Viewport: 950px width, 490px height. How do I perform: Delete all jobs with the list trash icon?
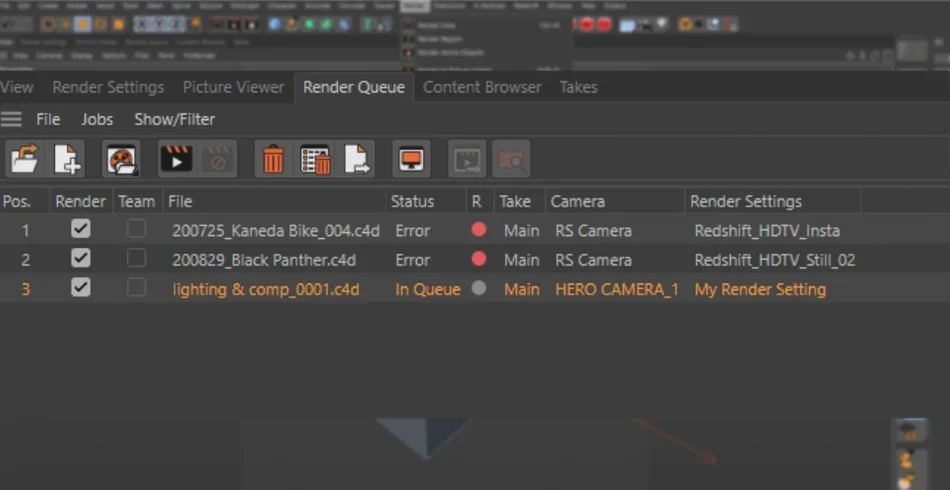[315, 159]
